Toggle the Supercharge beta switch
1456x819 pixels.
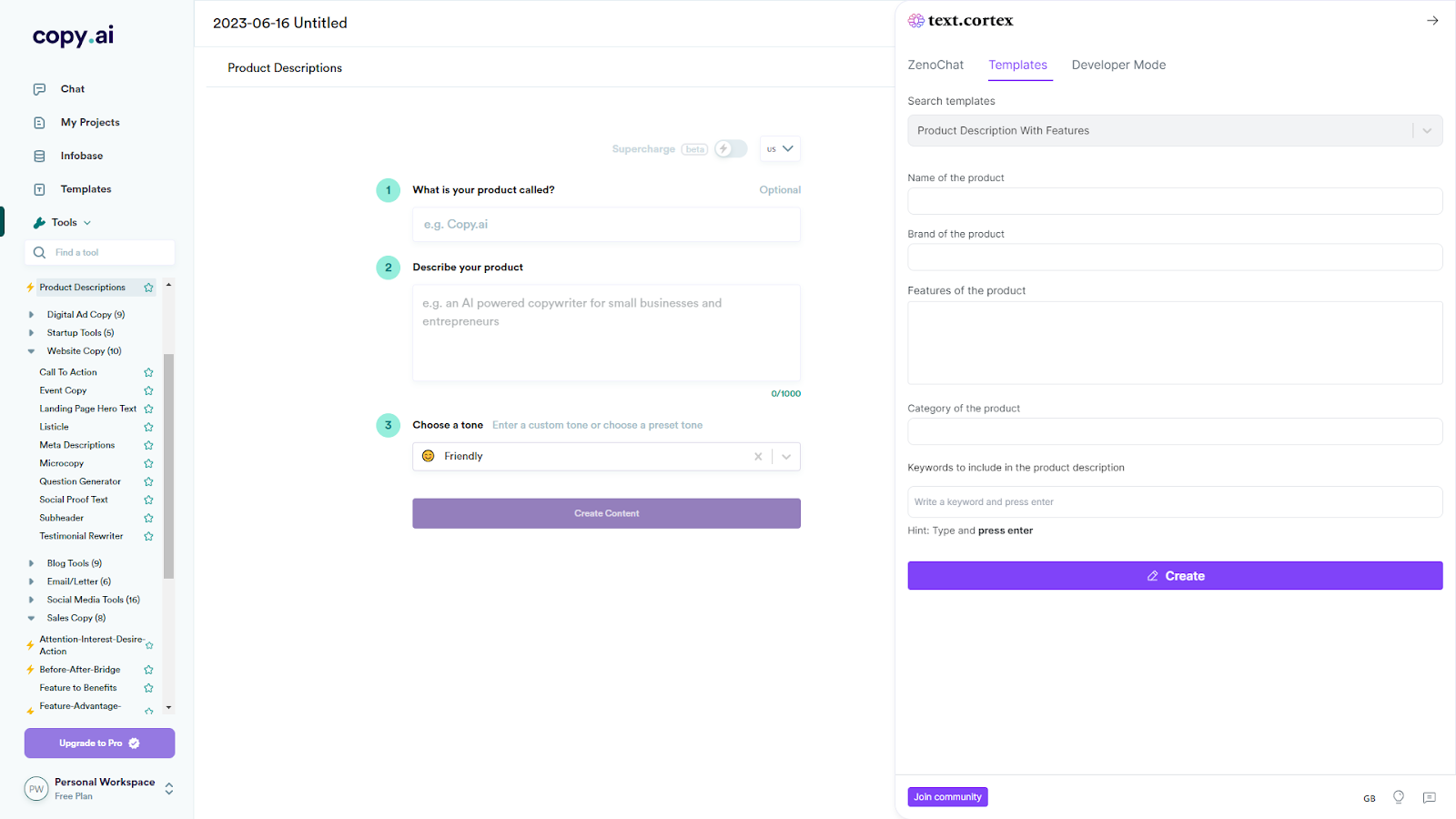(x=731, y=148)
